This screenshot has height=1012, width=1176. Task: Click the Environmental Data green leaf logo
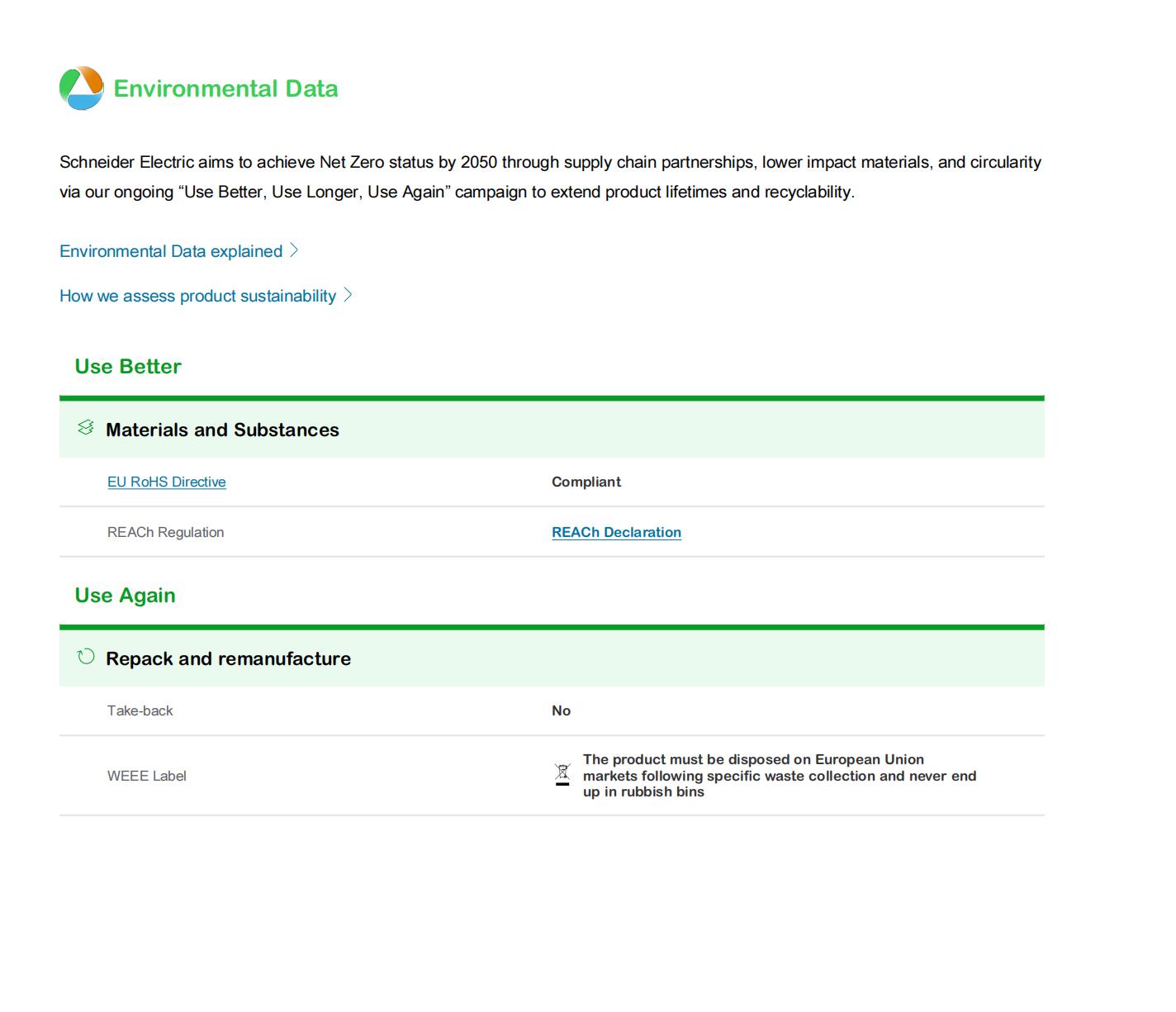pos(82,88)
